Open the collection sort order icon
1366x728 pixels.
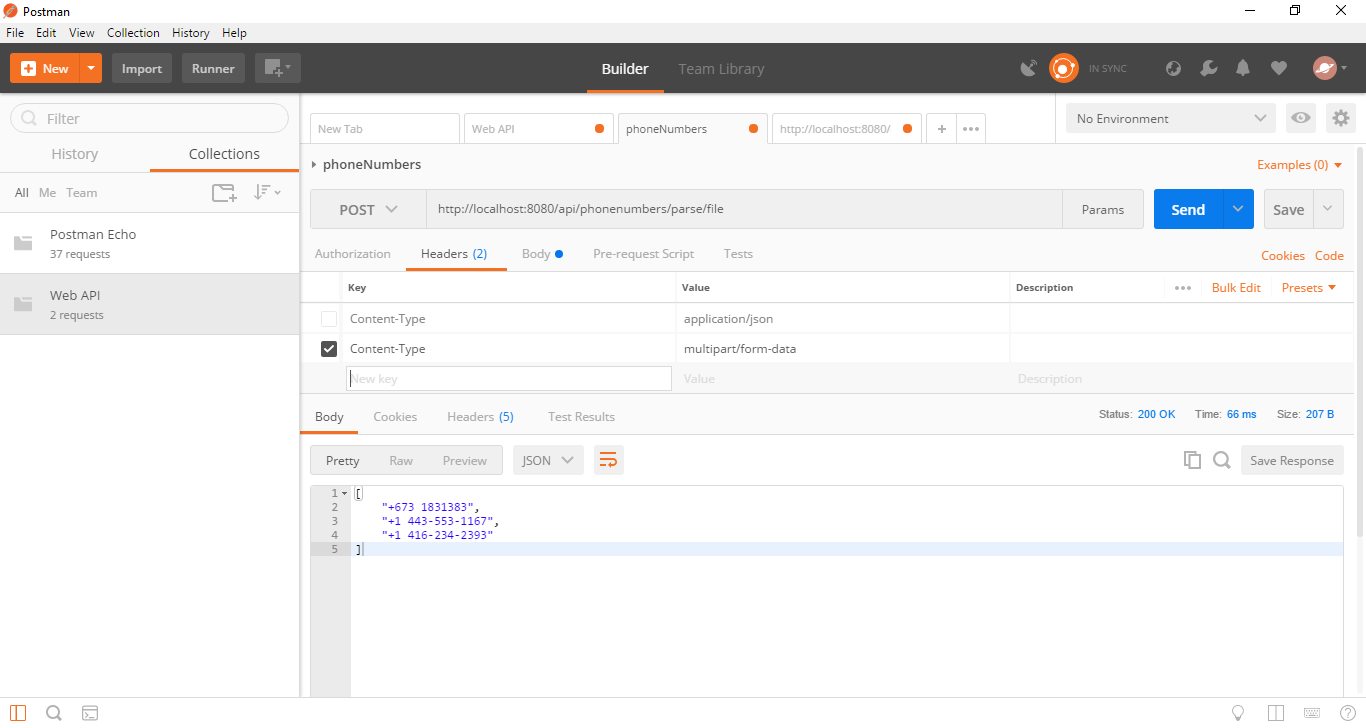point(266,192)
